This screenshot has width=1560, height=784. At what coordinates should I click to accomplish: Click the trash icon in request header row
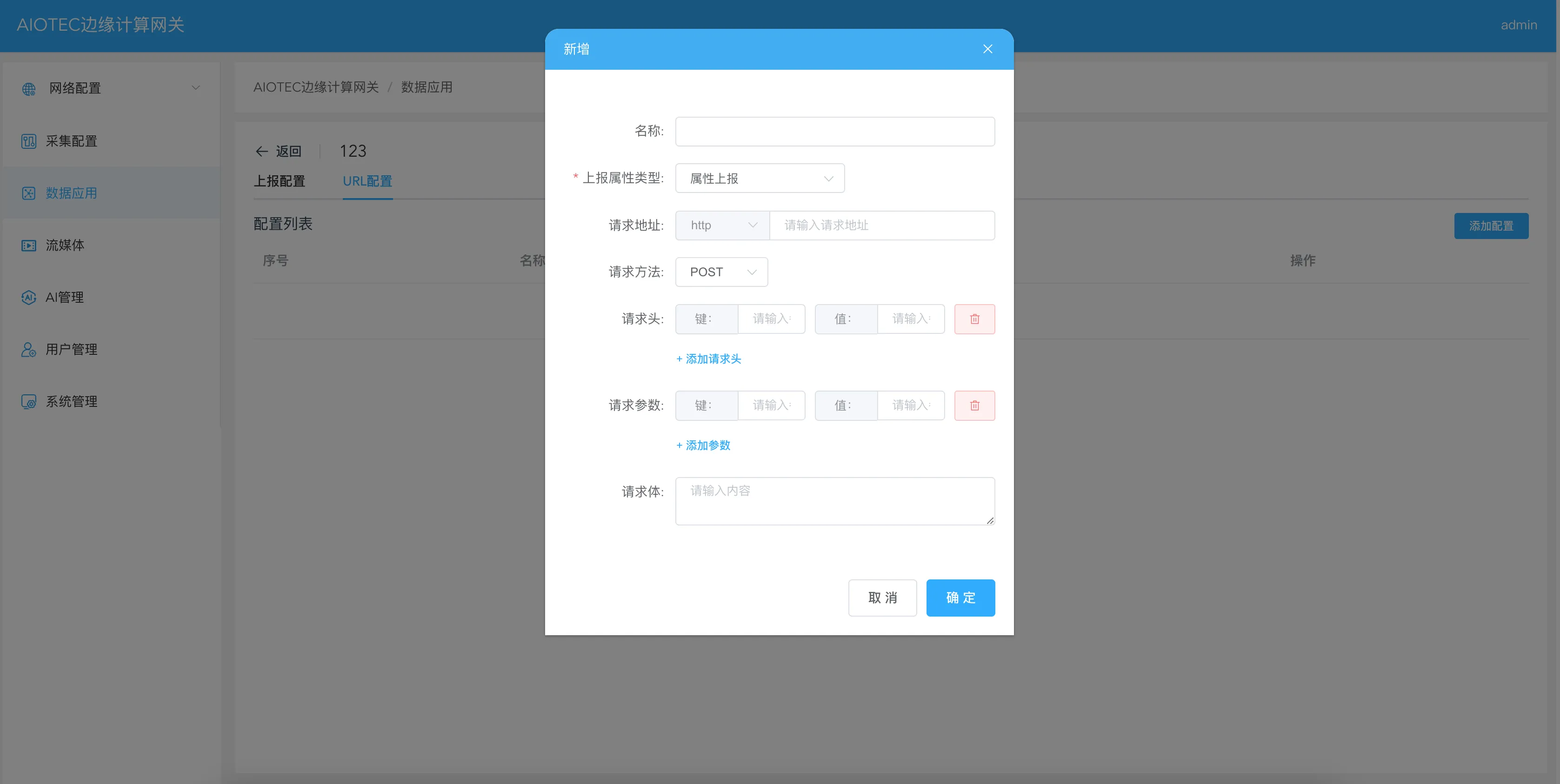tap(974, 319)
